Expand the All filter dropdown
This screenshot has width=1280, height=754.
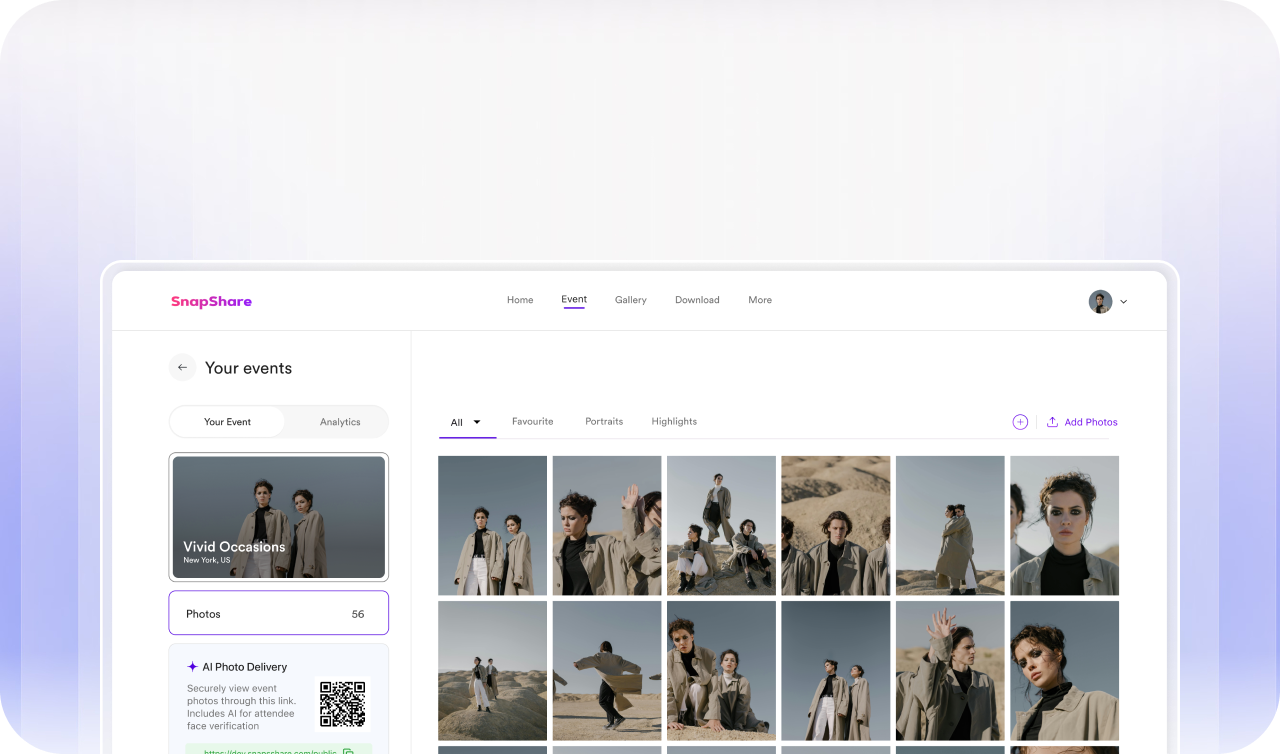pyautogui.click(x=477, y=422)
